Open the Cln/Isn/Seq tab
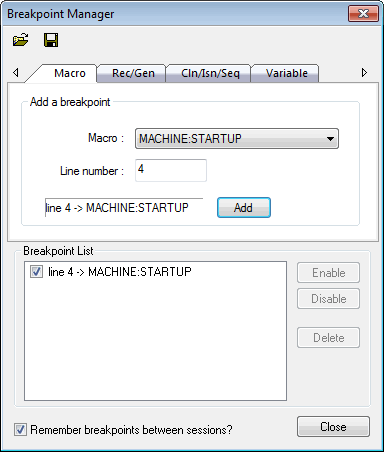Screen dimensions: 384x452 [x=210, y=73]
